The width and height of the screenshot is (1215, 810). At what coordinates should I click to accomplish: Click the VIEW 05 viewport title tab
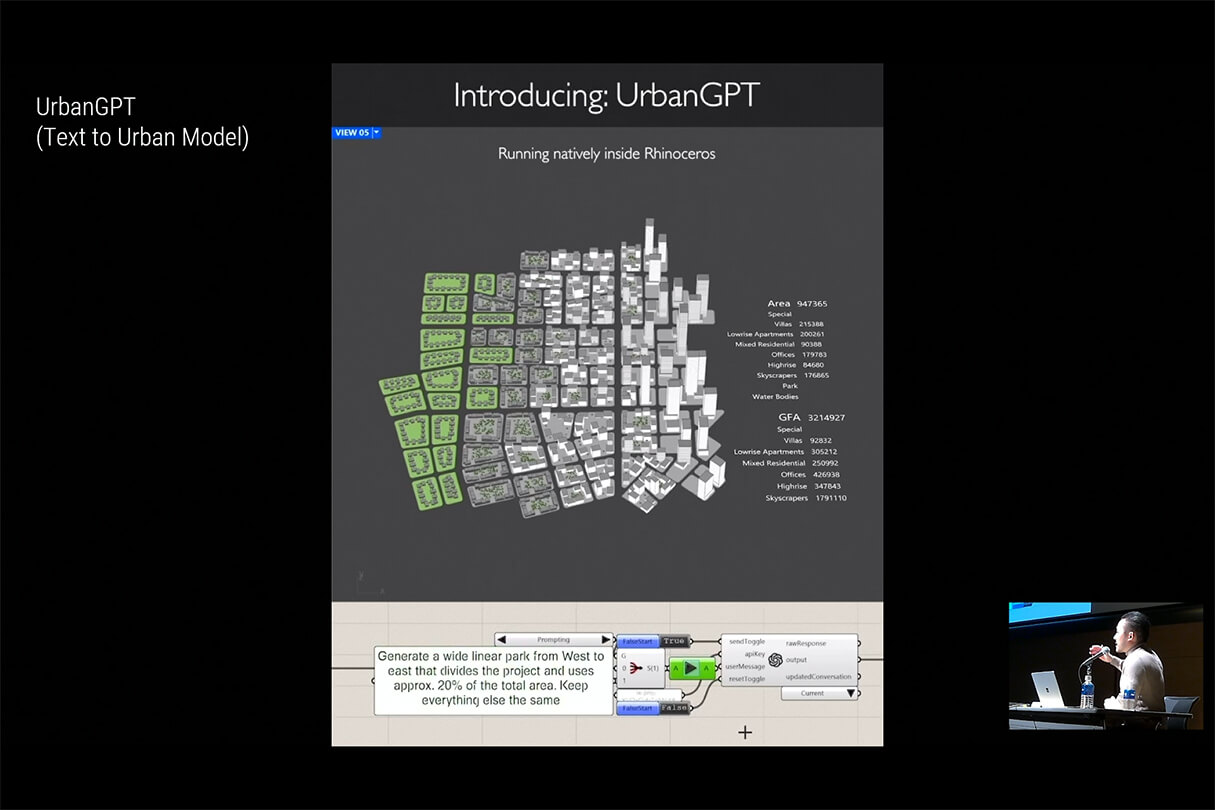(351, 133)
